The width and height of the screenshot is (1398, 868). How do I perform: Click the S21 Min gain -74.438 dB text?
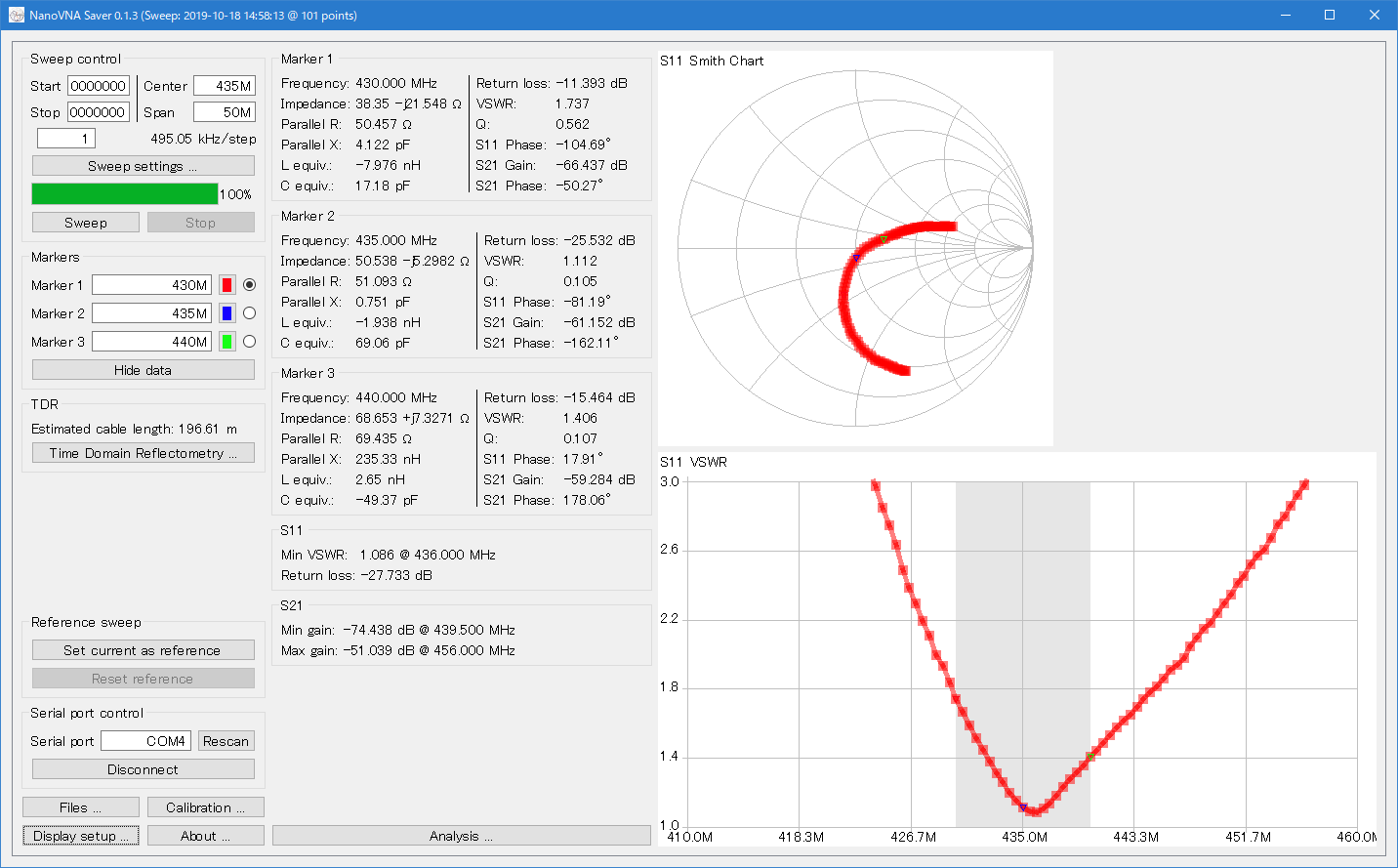(x=398, y=630)
